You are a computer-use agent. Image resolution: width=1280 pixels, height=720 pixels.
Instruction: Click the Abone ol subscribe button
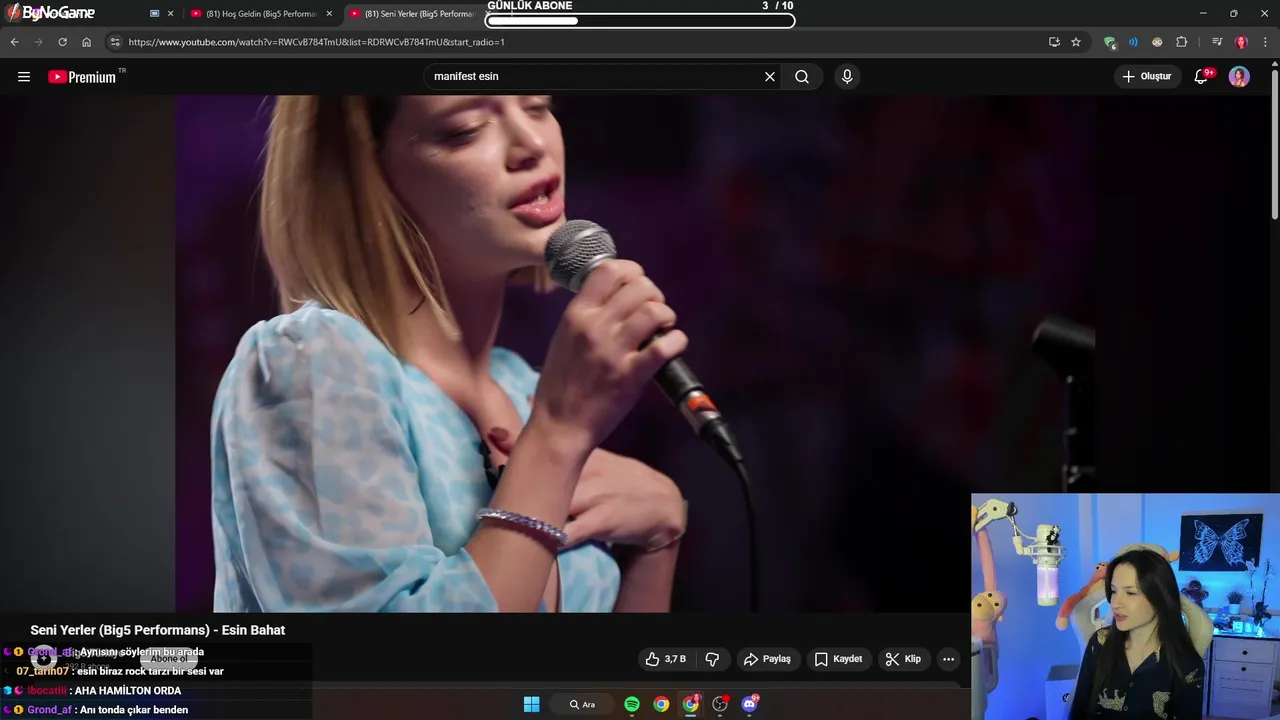point(168,659)
